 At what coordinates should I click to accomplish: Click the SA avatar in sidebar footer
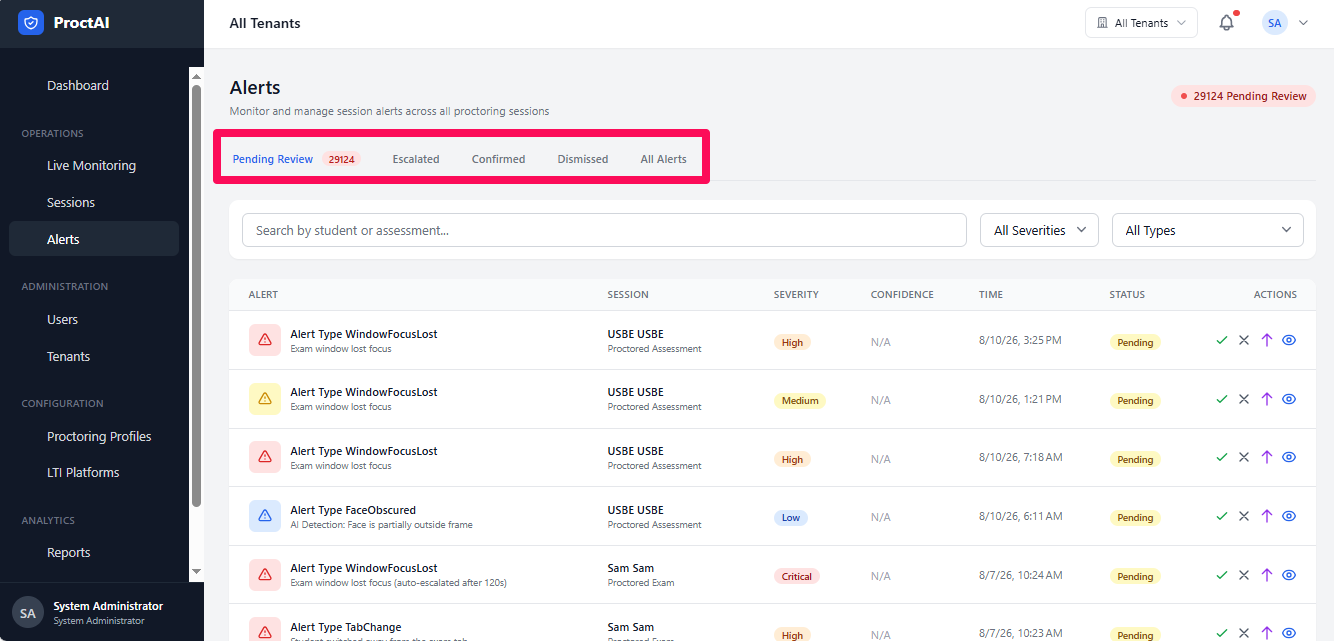28,612
